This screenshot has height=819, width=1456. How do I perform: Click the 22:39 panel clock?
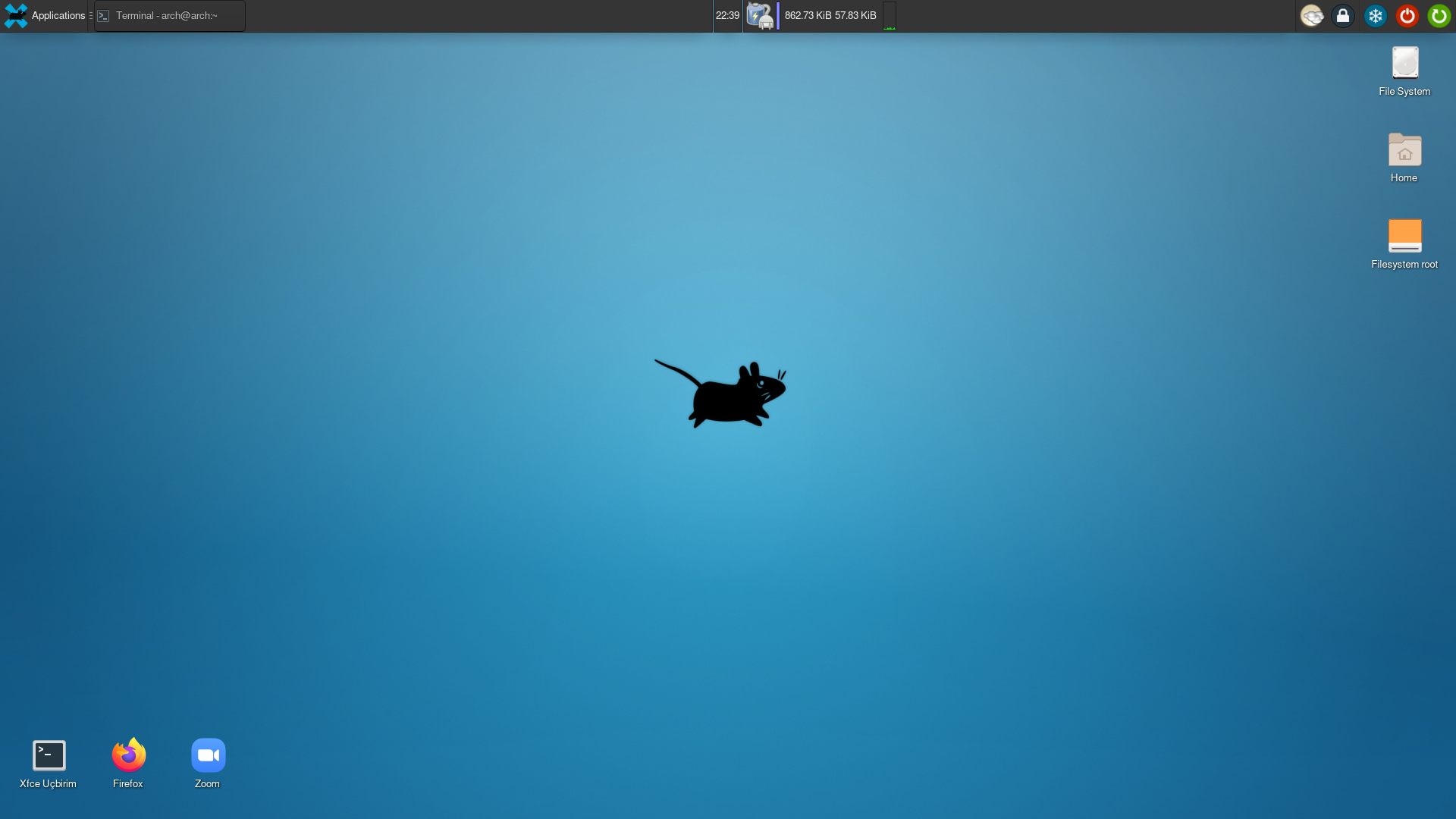pos(727,16)
